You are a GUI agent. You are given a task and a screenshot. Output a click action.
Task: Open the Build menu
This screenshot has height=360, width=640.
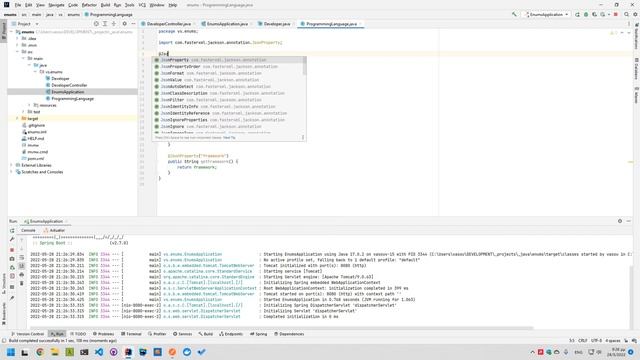(x=105, y=5)
